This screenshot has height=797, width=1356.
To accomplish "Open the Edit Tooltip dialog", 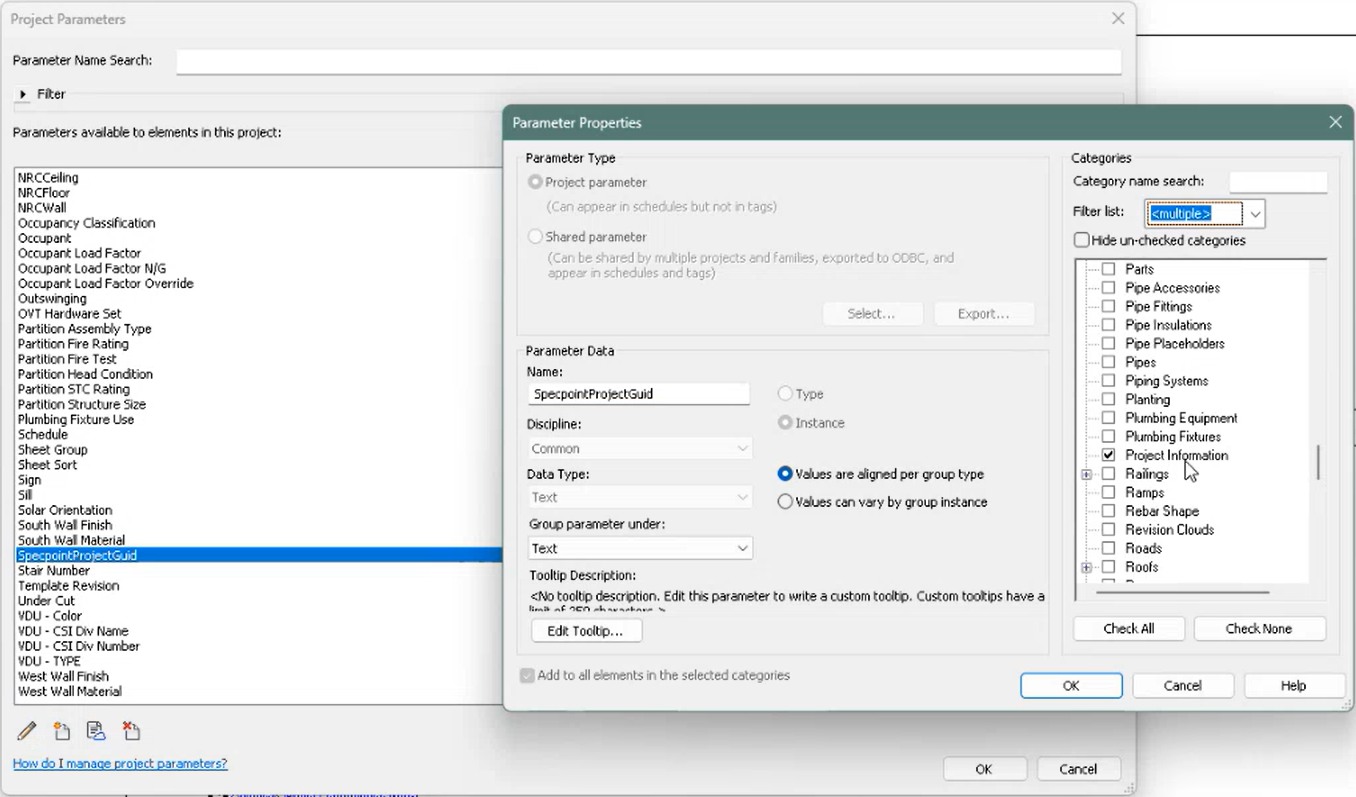I will click(x=586, y=630).
